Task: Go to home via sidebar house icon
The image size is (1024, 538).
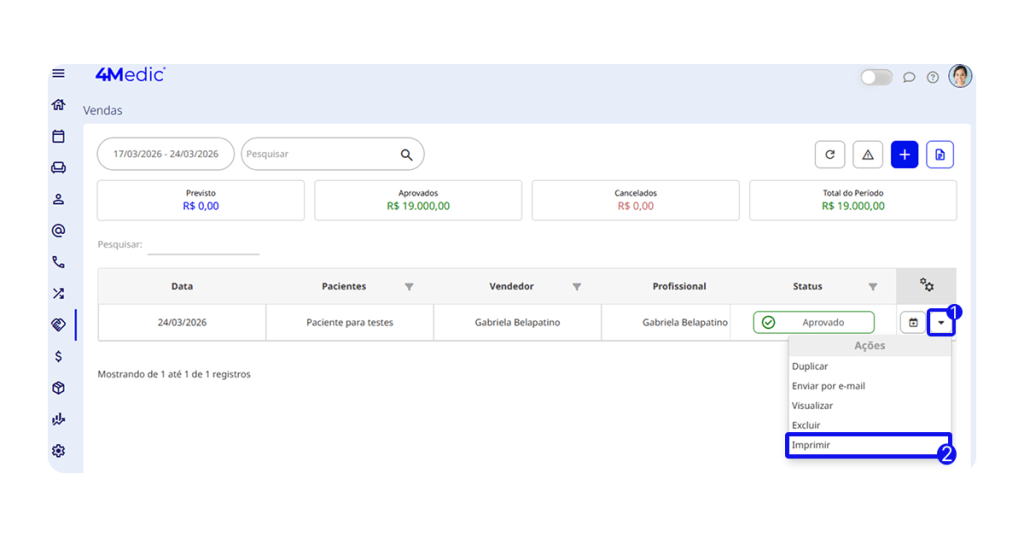Action: click(58, 105)
